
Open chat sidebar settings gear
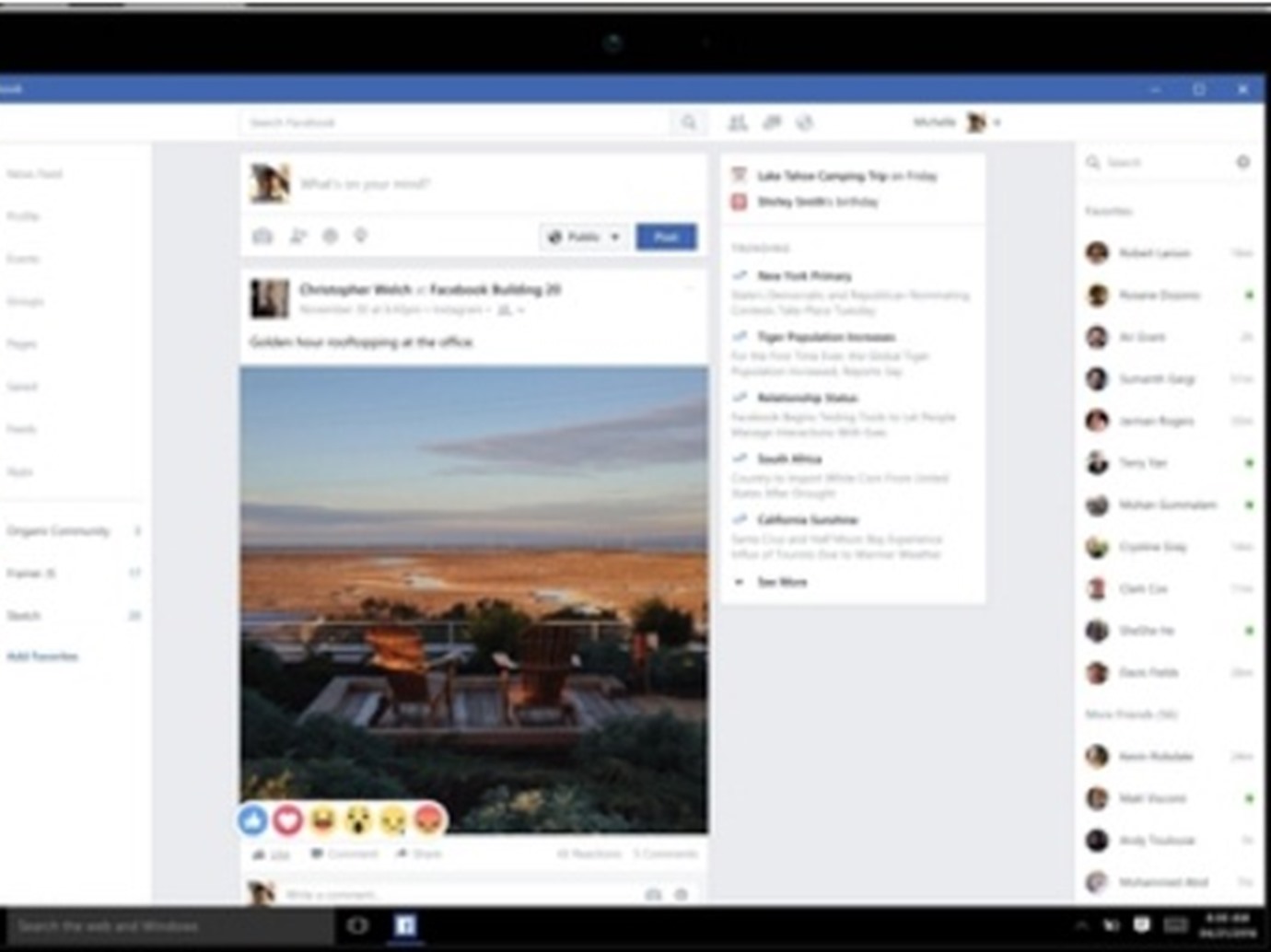click(x=1242, y=162)
